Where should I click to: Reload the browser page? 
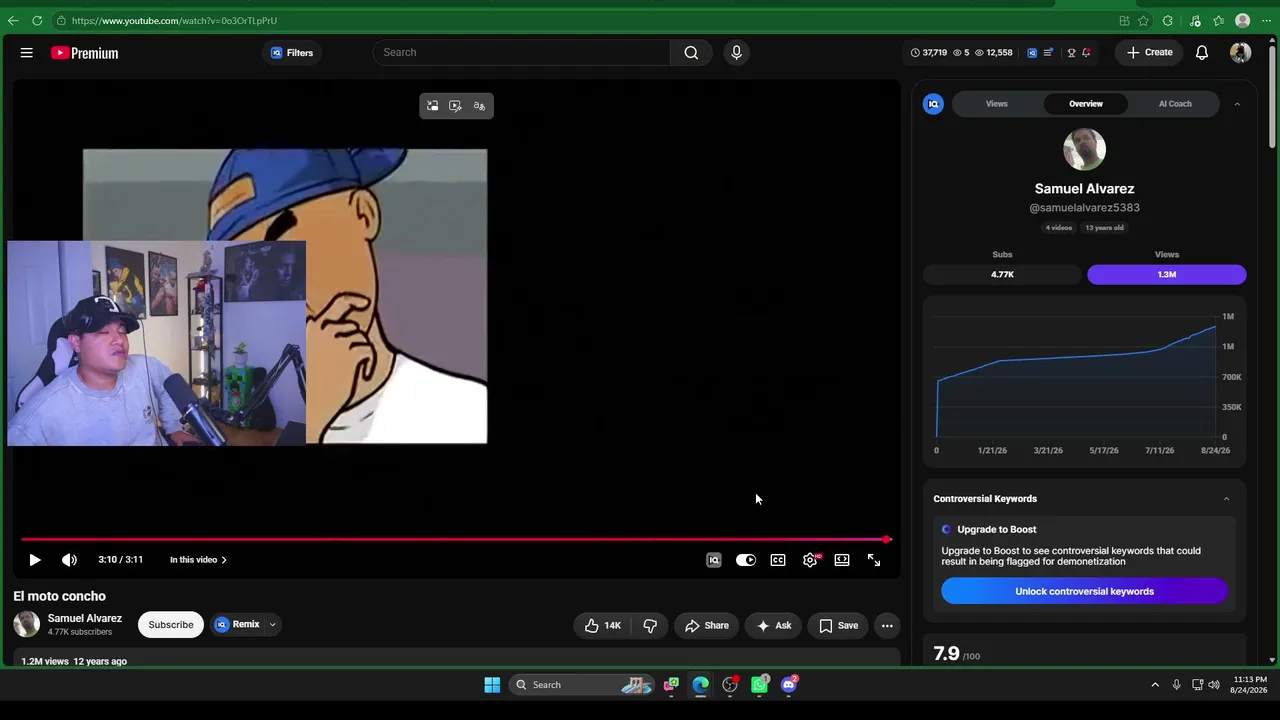coord(37,20)
